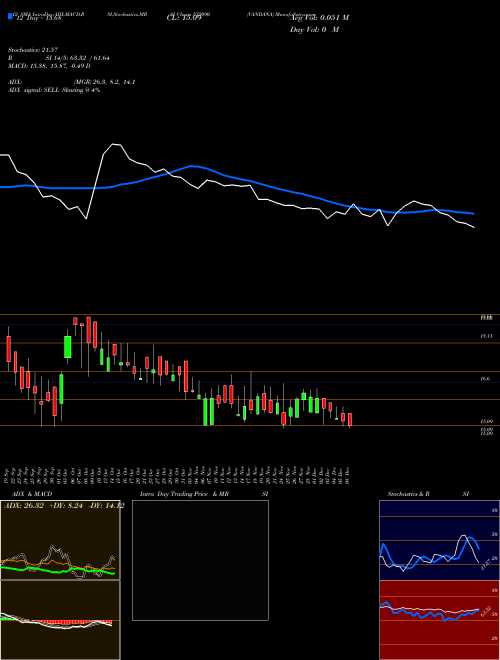The width and height of the screenshot is (500, 660).
Task: Click the 'SI 14/3: 63.32 / 61.64' reading
Action: [x=78, y=58]
